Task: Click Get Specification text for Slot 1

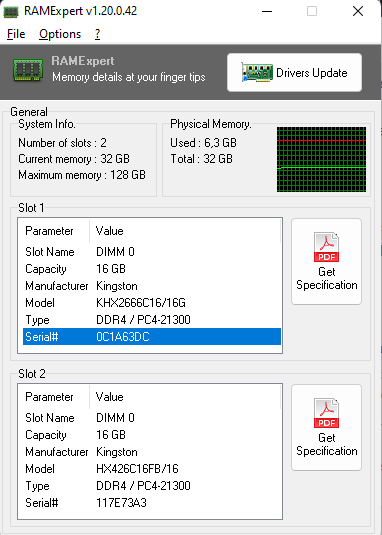Action: click(x=327, y=278)
